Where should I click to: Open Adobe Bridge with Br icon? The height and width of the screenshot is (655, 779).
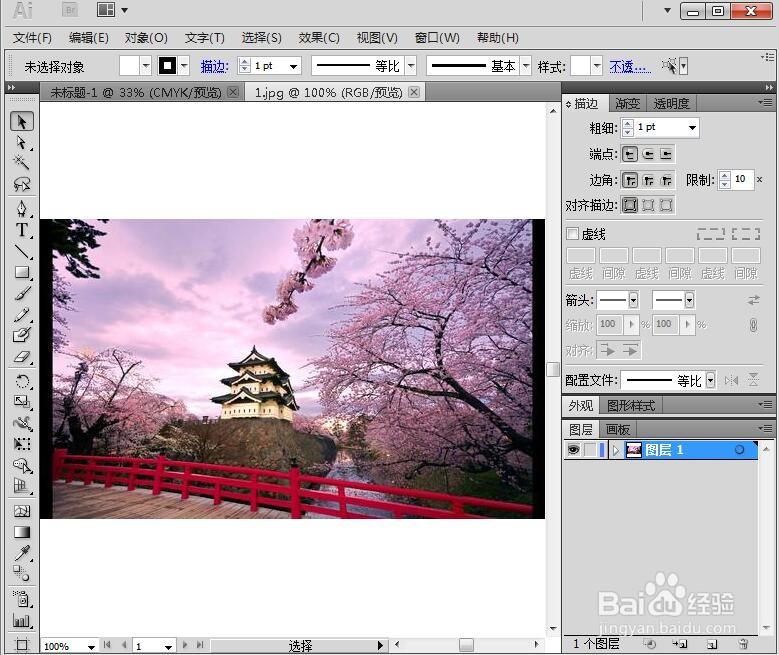click(x=71, y=10)
